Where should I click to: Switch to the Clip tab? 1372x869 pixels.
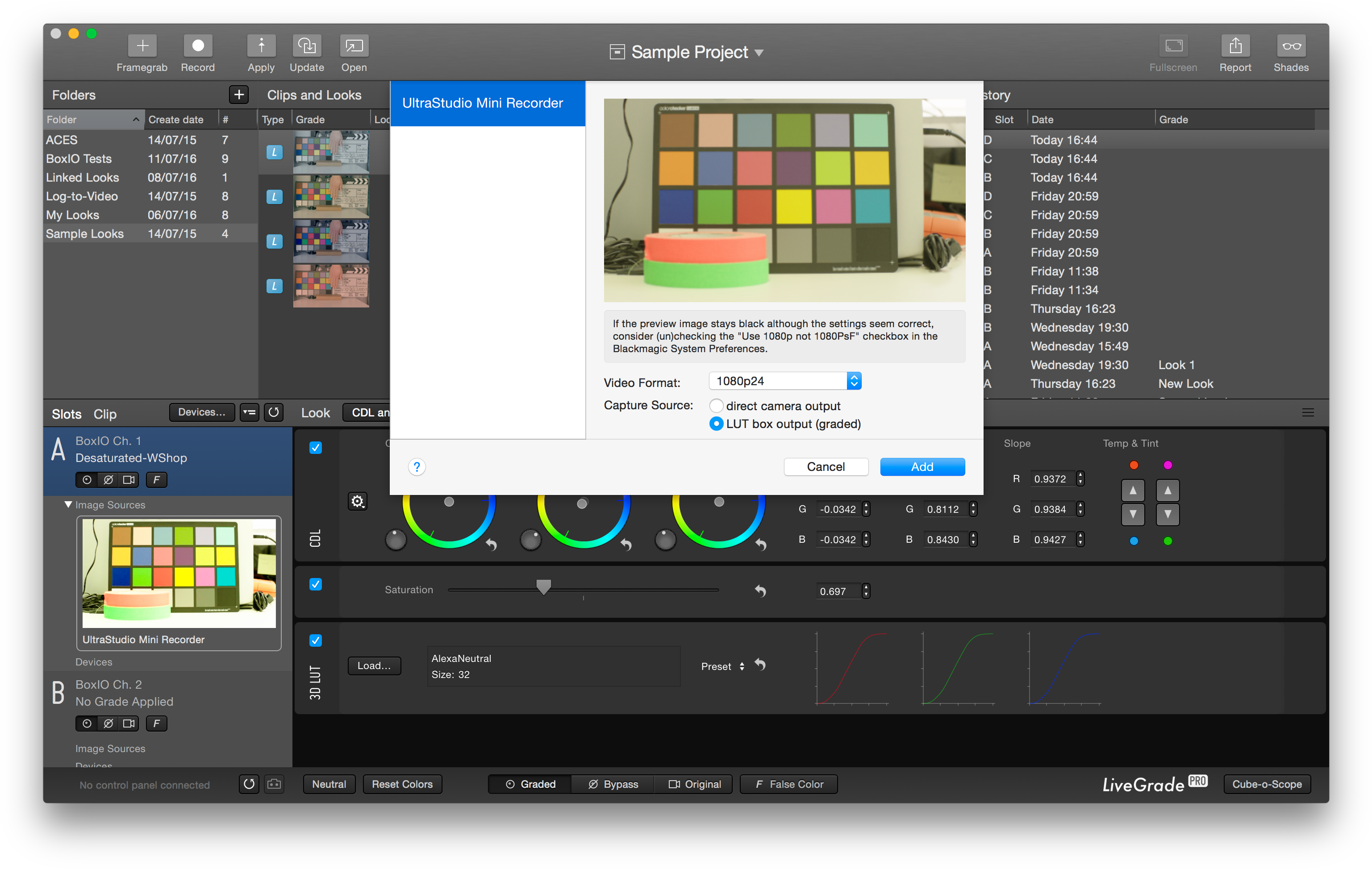click(x=105, y=413)
